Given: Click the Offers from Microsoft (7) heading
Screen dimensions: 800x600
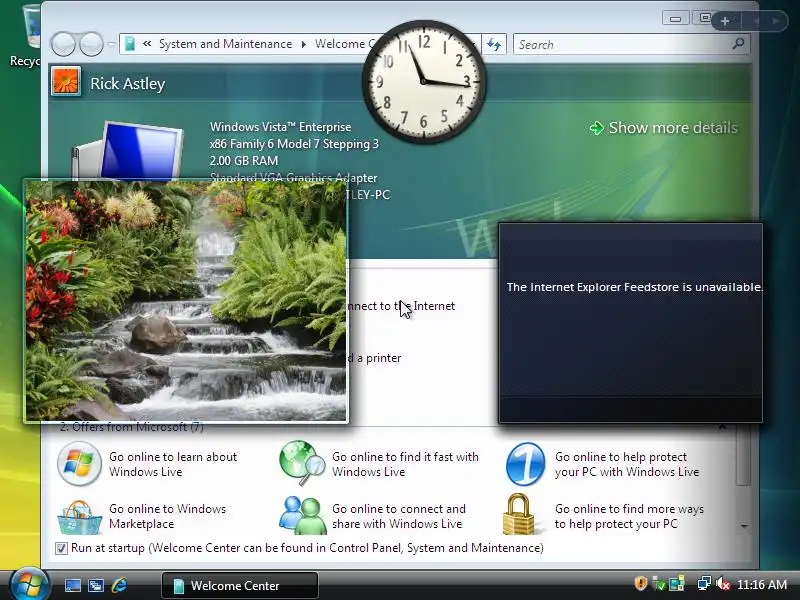Looking at the screenshot, I should point(132,427).
